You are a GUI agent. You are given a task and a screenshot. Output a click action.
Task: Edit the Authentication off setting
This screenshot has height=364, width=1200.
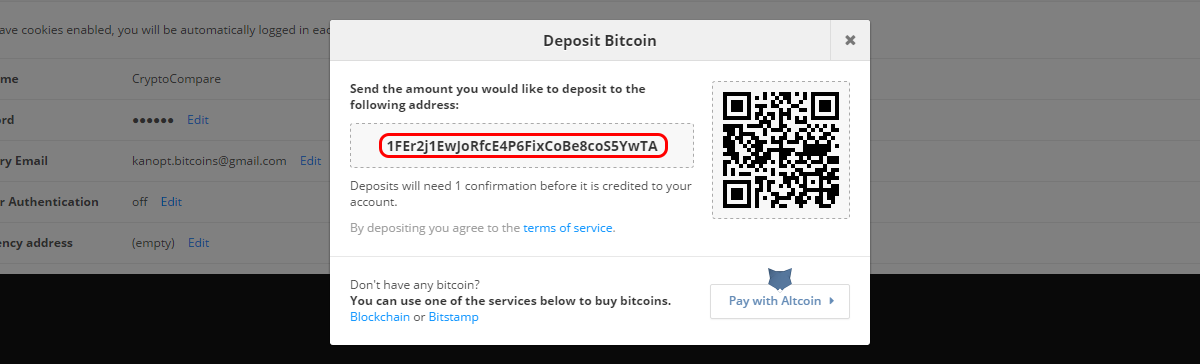pos(171,201)
